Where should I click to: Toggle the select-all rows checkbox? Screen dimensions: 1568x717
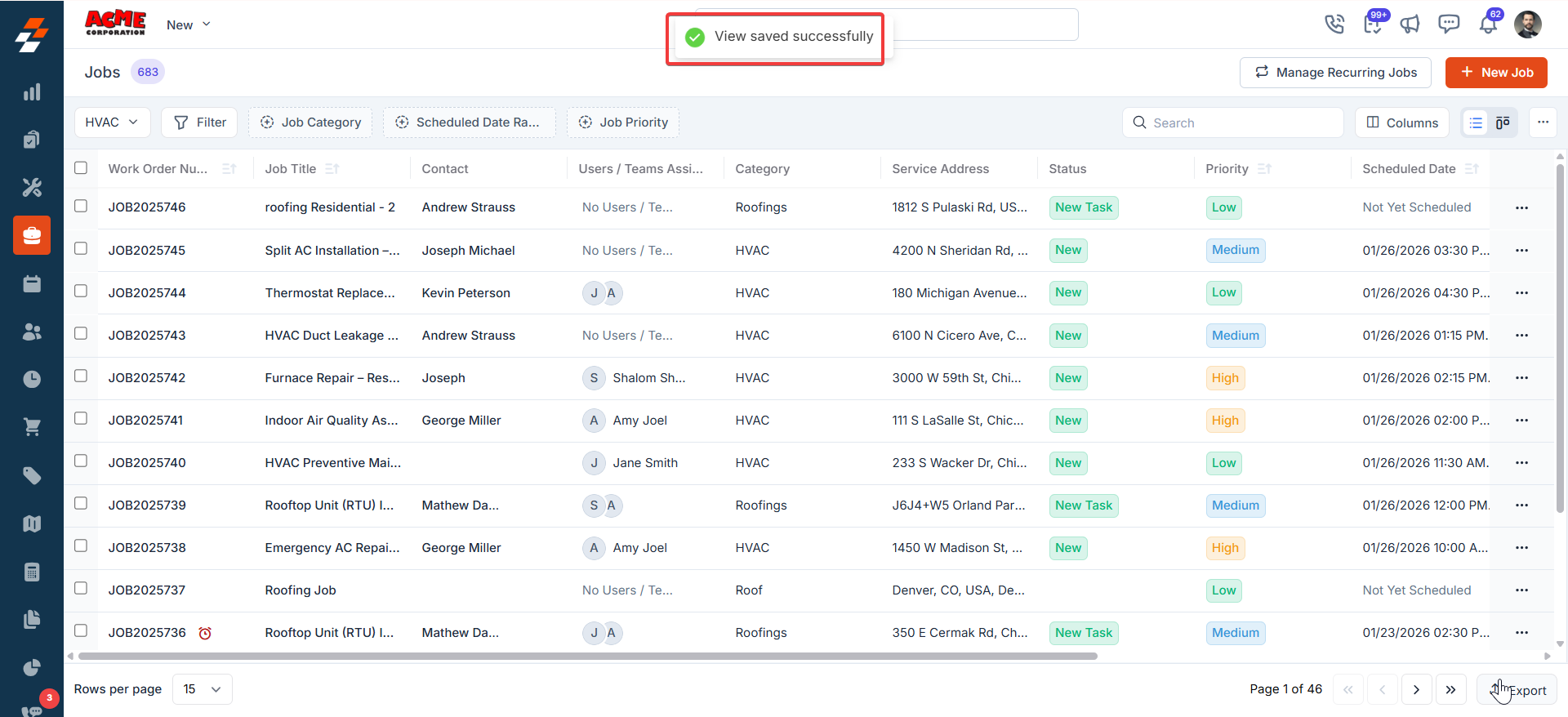tap(81, 167)
